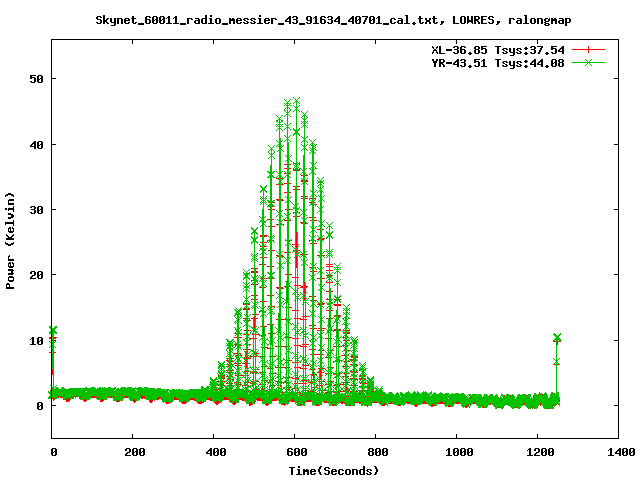Click the x-axis tick label 1200

[x=540, y=452]
